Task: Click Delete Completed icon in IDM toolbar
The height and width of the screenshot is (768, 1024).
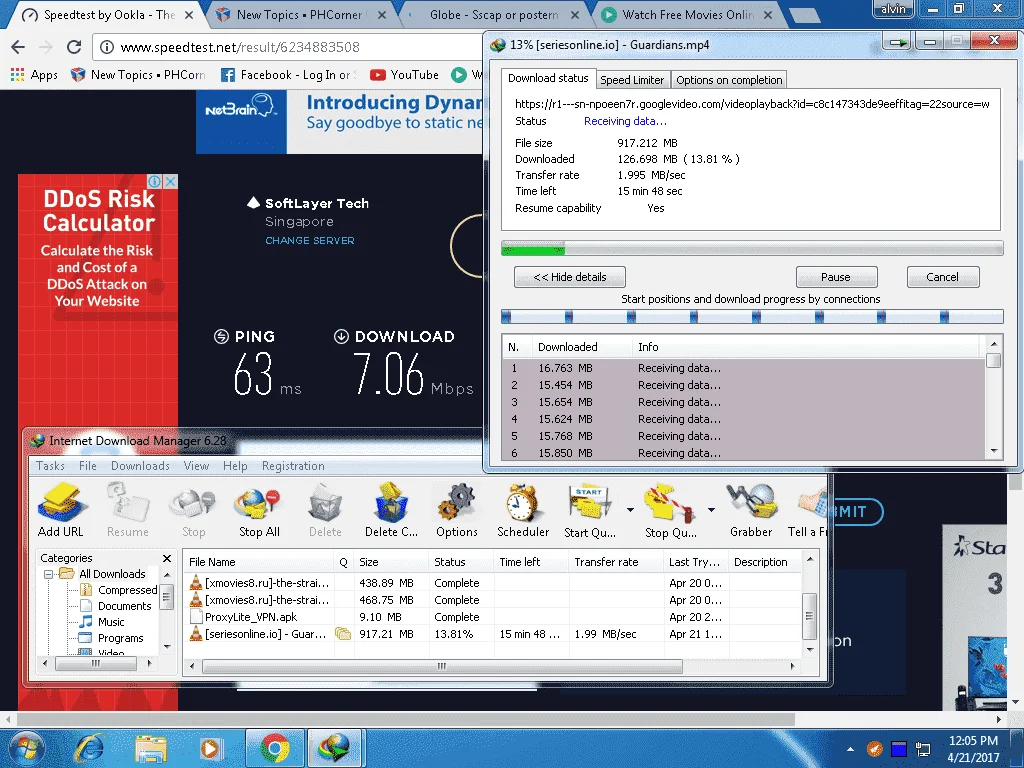Action: tap(391, 509)
